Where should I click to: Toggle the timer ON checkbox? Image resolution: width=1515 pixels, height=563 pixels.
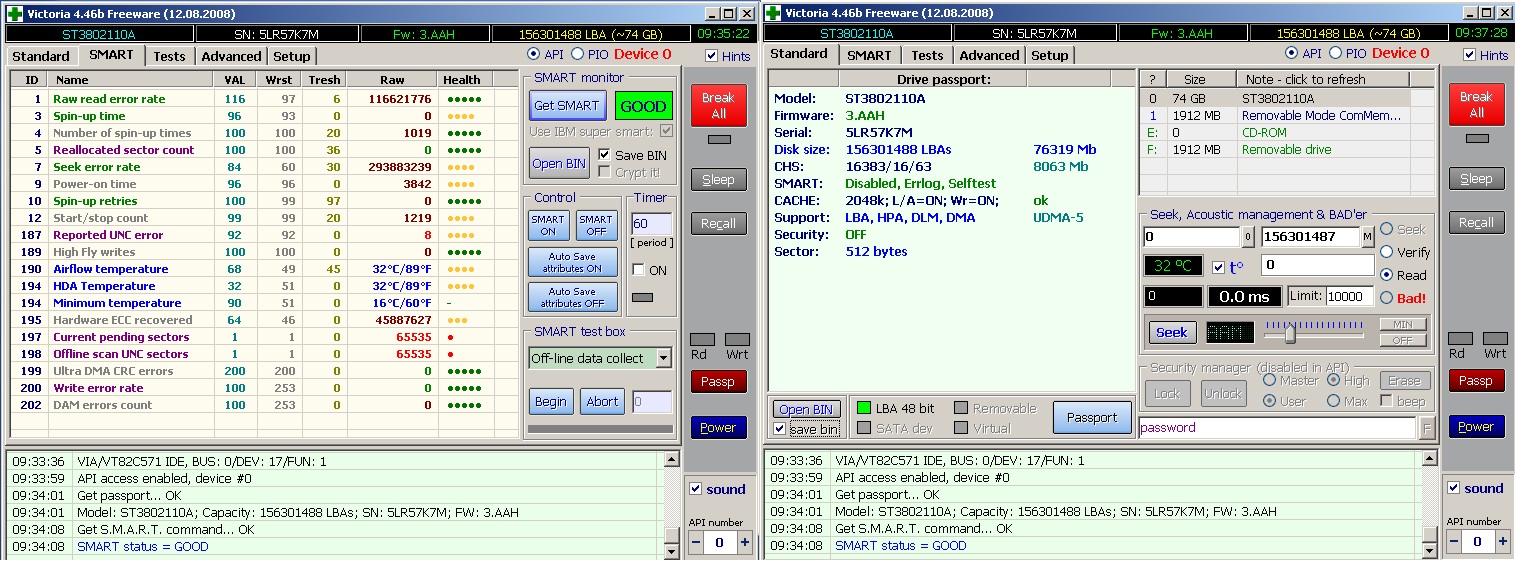point(639,270)
